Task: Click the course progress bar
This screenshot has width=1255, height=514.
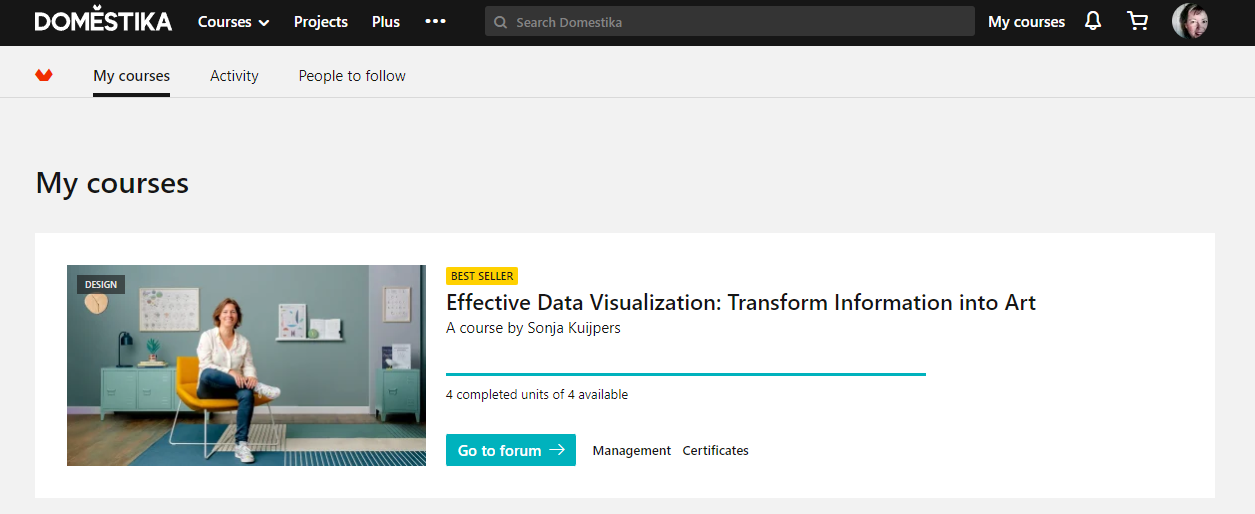Action: (x=685, y=374)
